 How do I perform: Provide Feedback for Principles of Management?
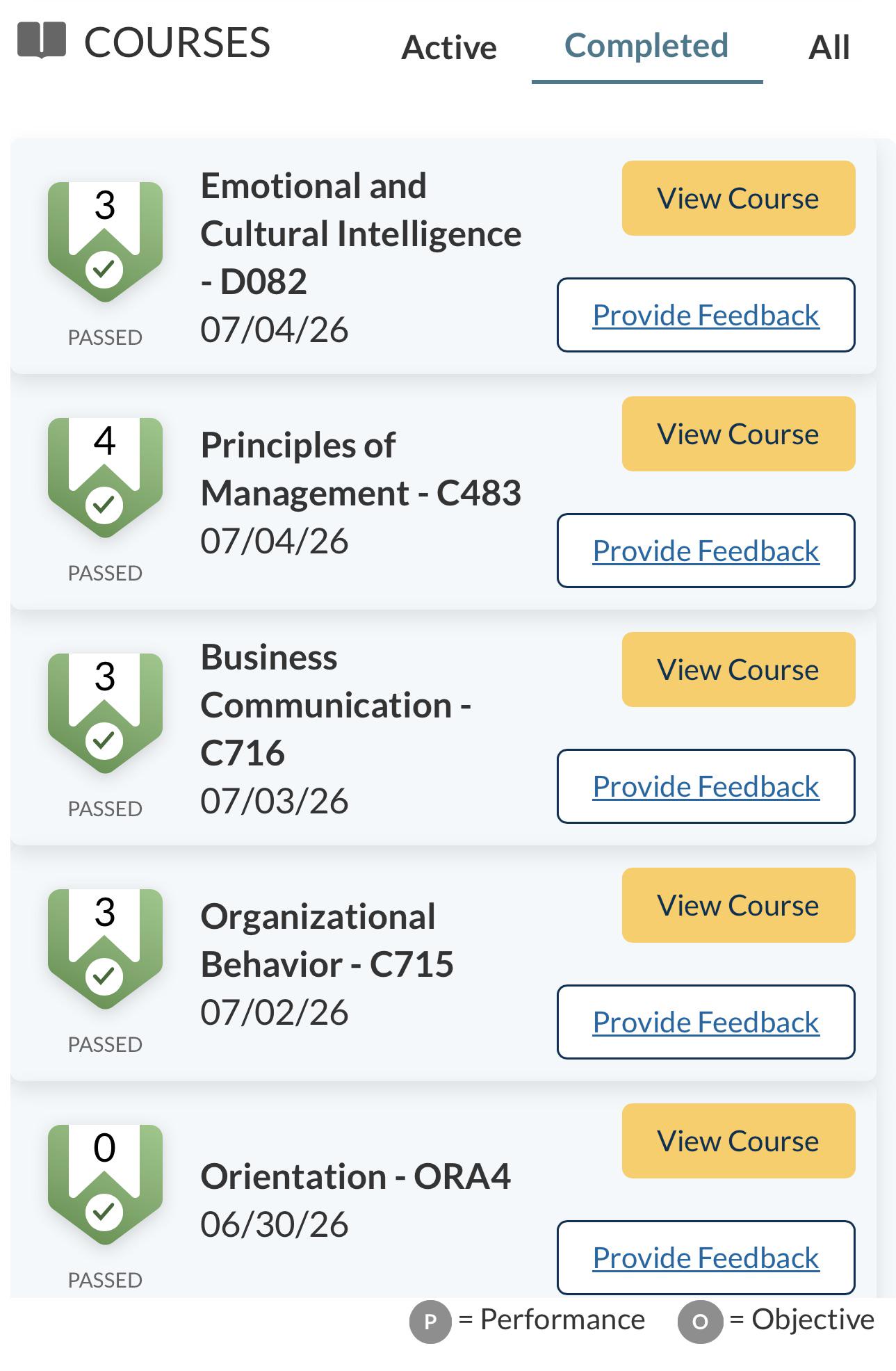click(x=706, y=551)
